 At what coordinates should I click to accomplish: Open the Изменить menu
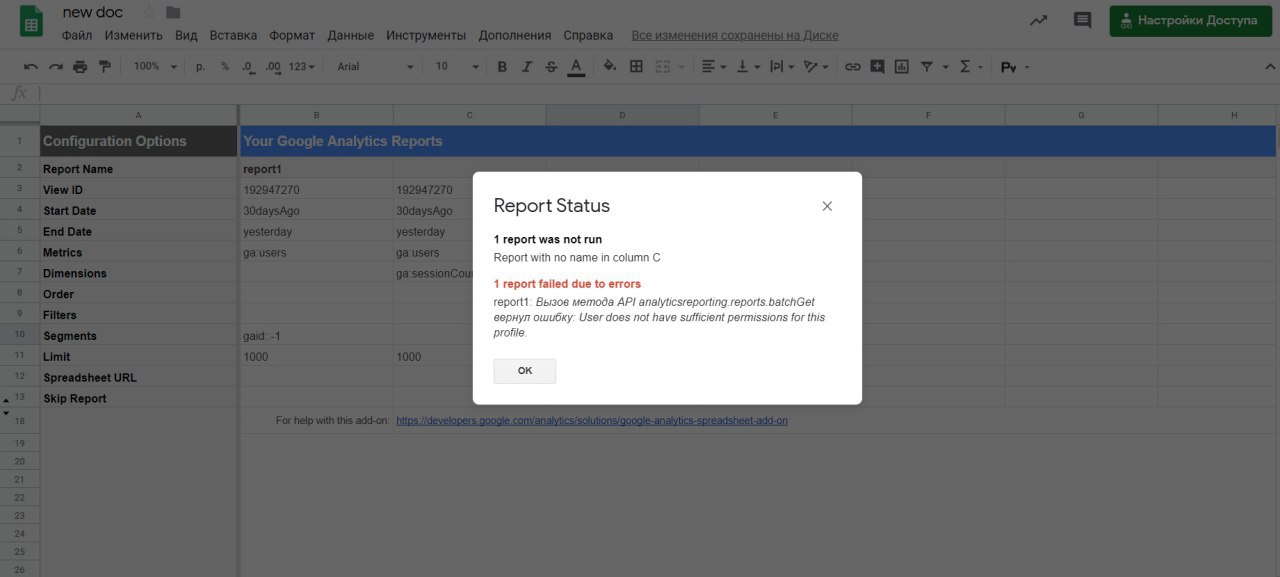click(133, 35)
